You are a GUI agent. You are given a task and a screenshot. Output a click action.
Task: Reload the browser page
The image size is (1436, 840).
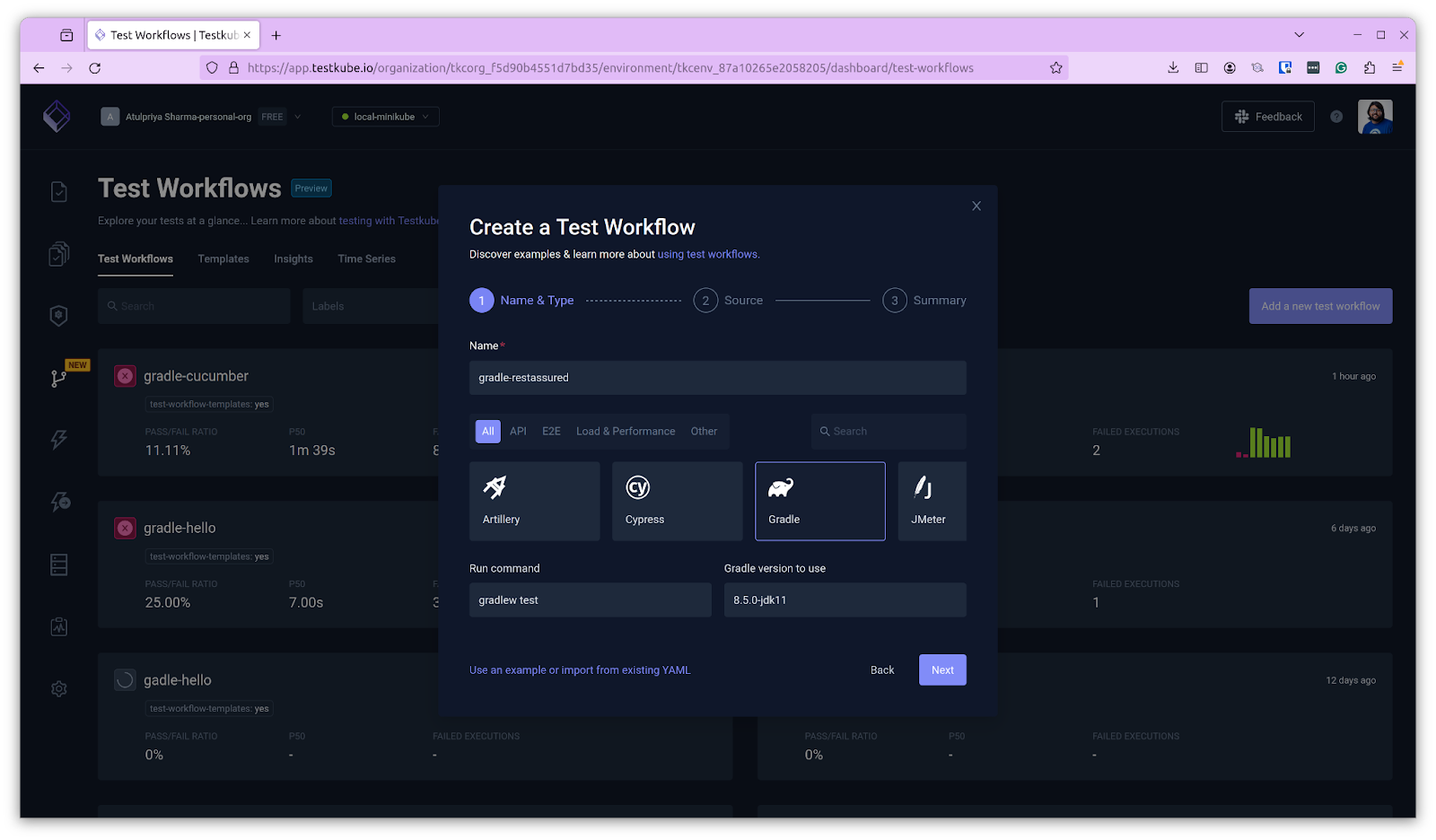(94, 67)
